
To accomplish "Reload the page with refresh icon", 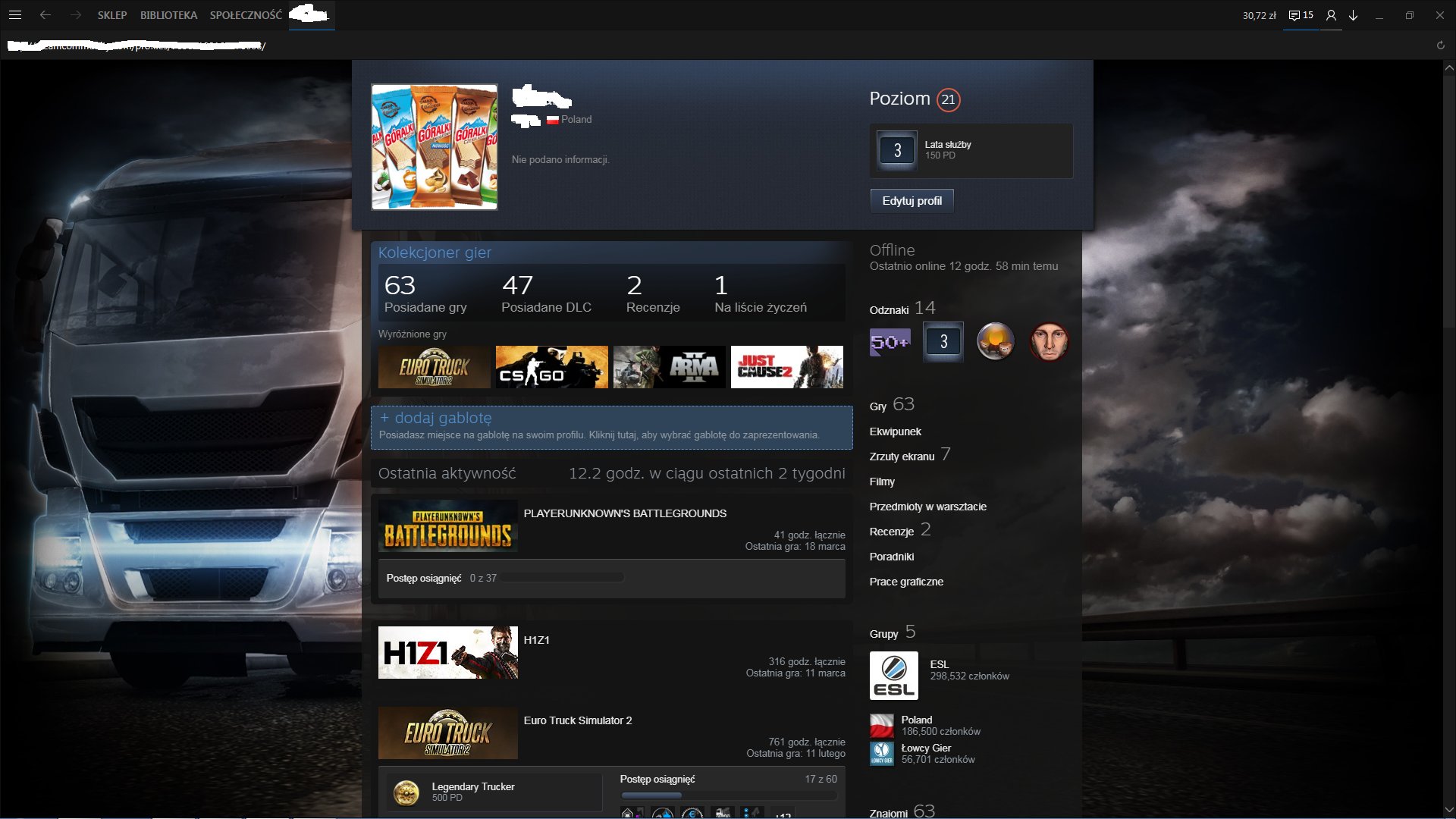I will [1440, 45].
